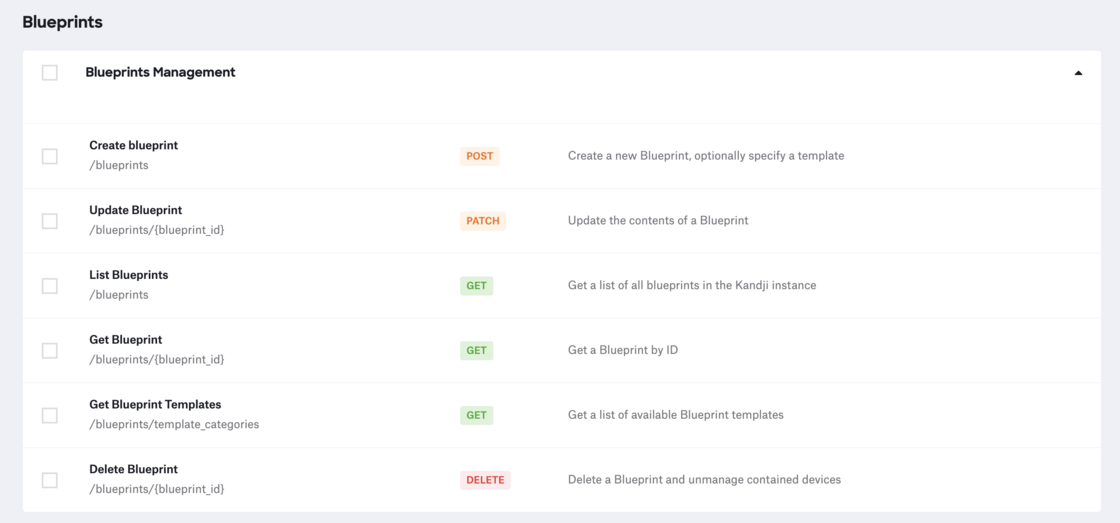Screen dimensions: 1120x523
Task: Enable the Update Blueprint checkbox
Action: pyautogui.click(x=50, y=221)
